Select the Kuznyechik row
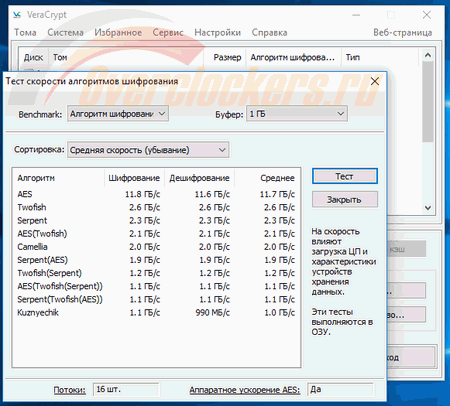The height and width of the screenshot is (406, 450). [156, 313]
